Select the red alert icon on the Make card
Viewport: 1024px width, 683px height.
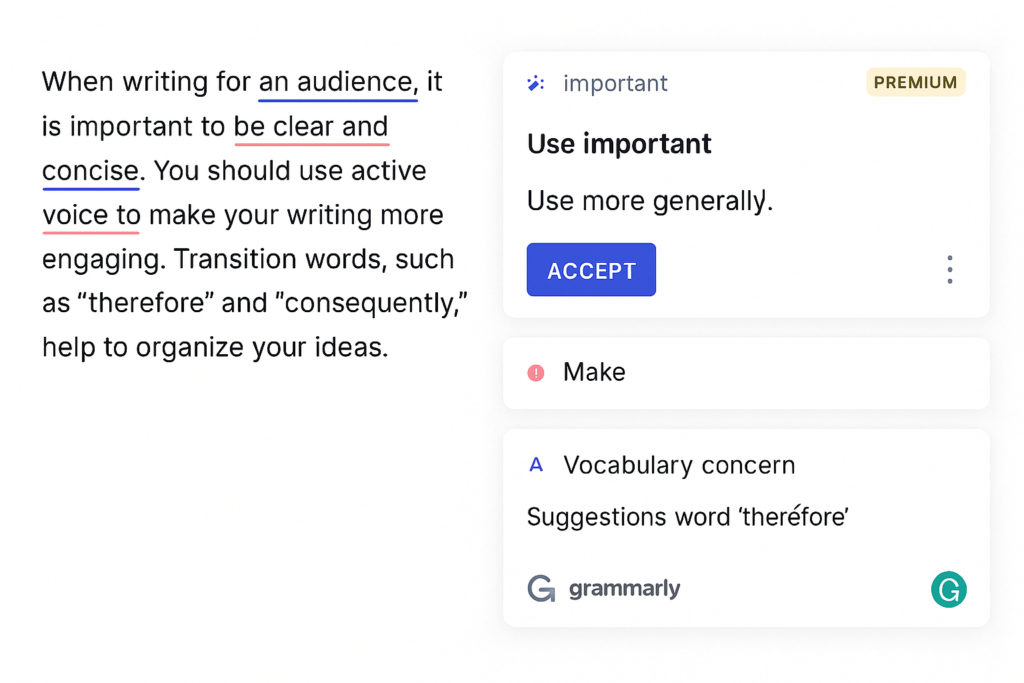(536, 372)
